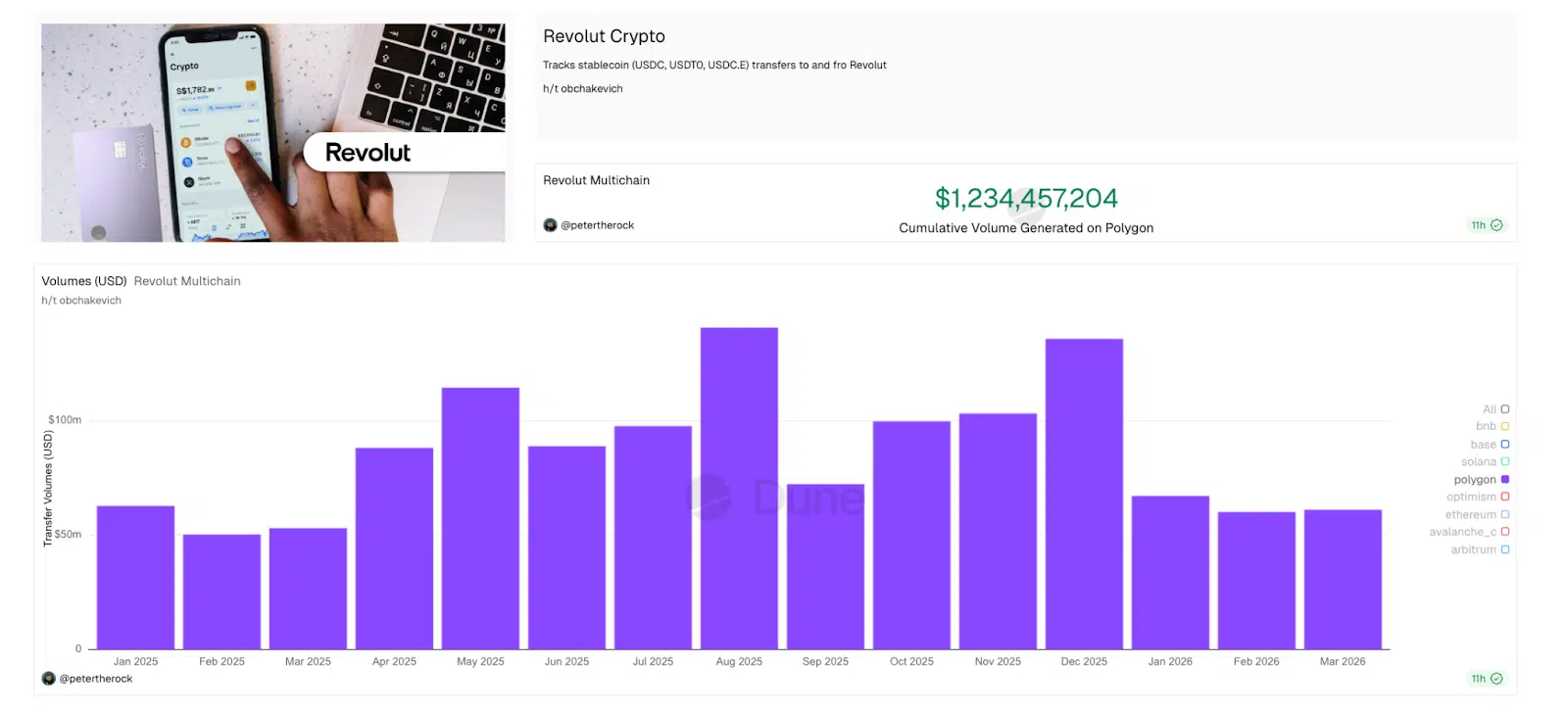Select the Nov 2025 bar

(x=998, y=531)
